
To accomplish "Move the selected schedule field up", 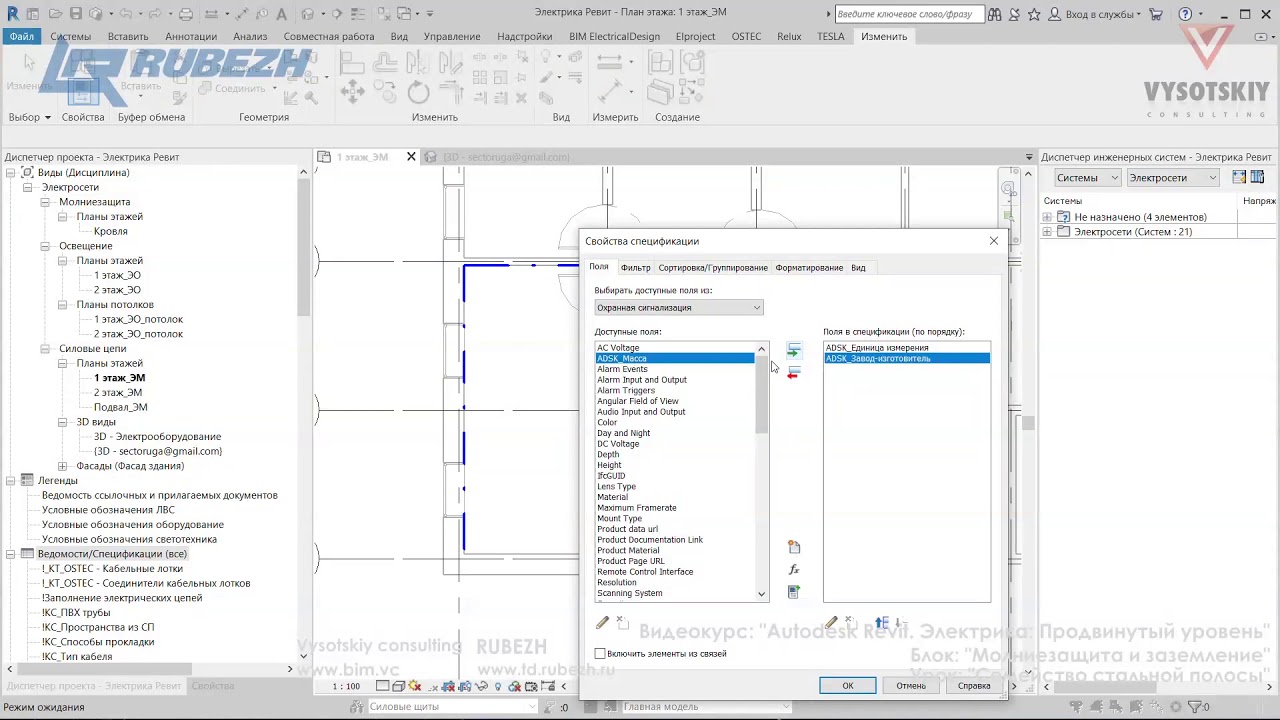I will (x=881, y=622).
